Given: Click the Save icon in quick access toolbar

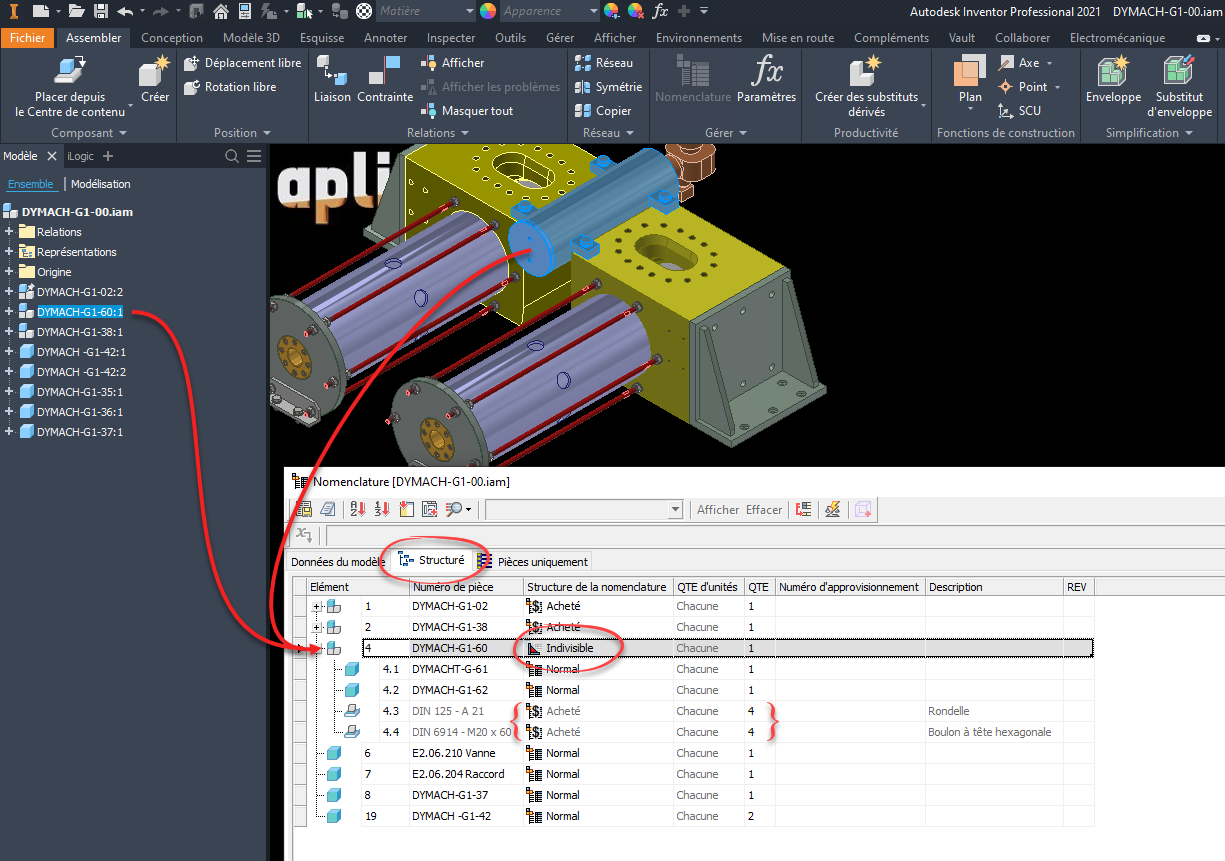Looking at the screenshot, I should point(101,11).
